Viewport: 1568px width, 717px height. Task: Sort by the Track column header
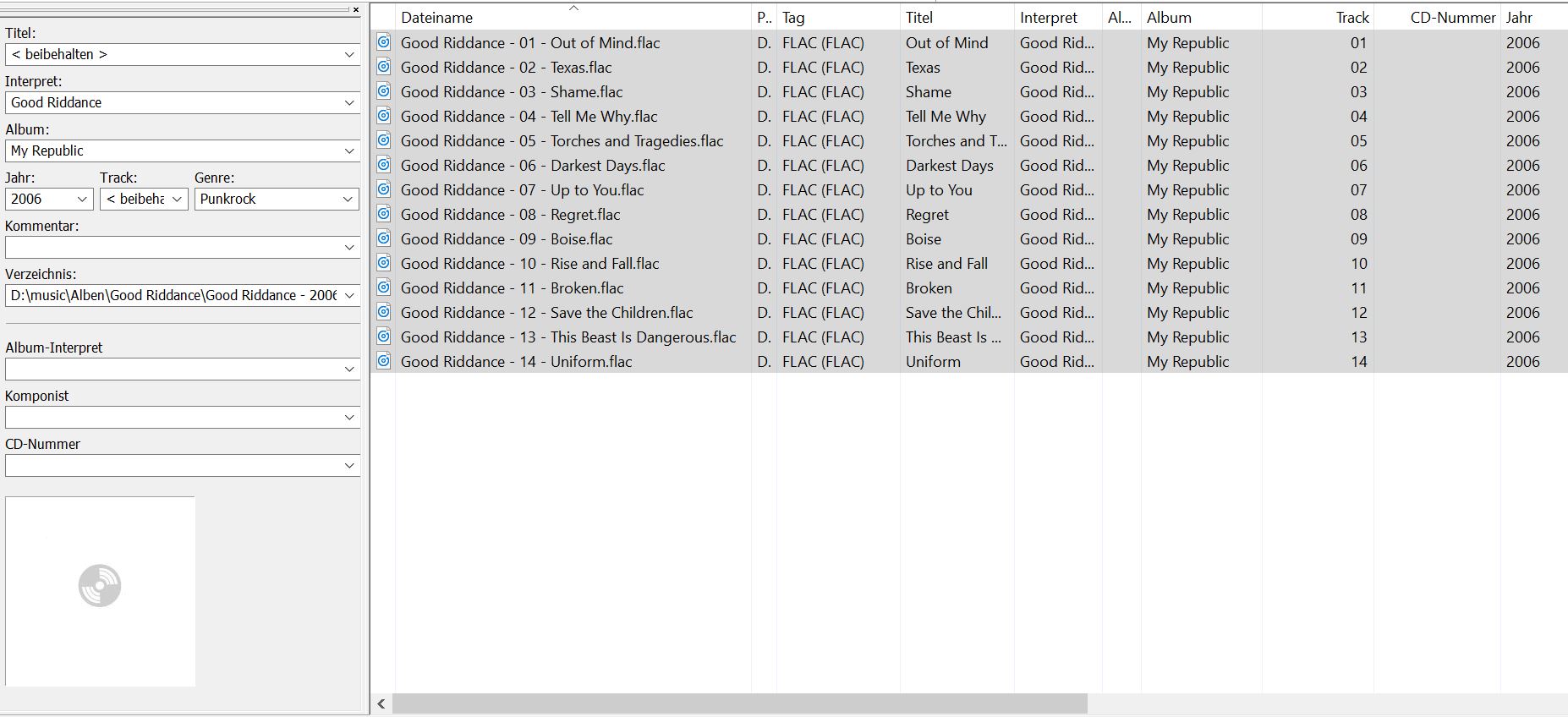(x=1319, y=17)
